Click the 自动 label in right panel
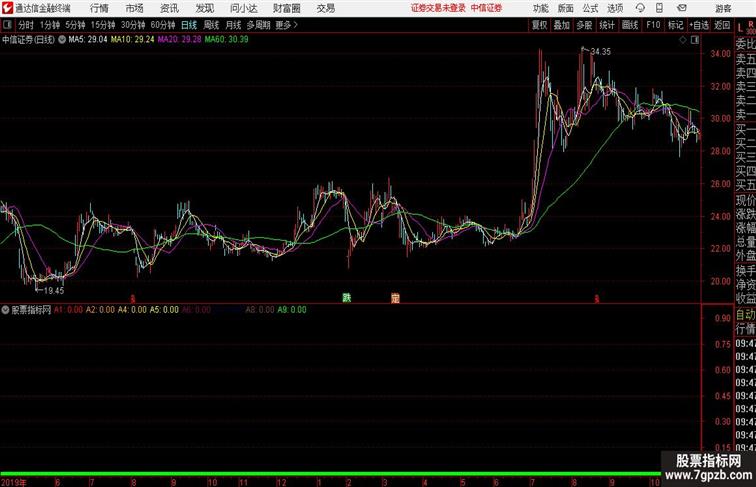The image size is (756, 487). click(745, 315)
